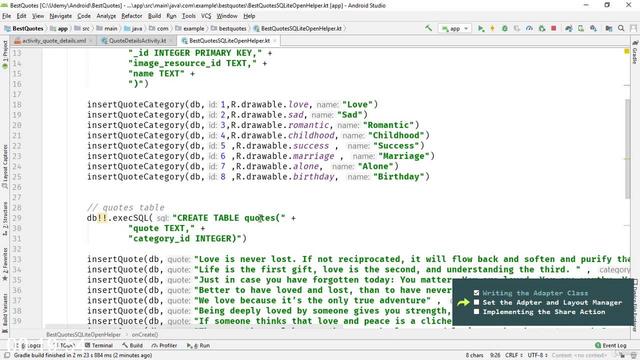Click the Coverage run icon

coord(517,28)
